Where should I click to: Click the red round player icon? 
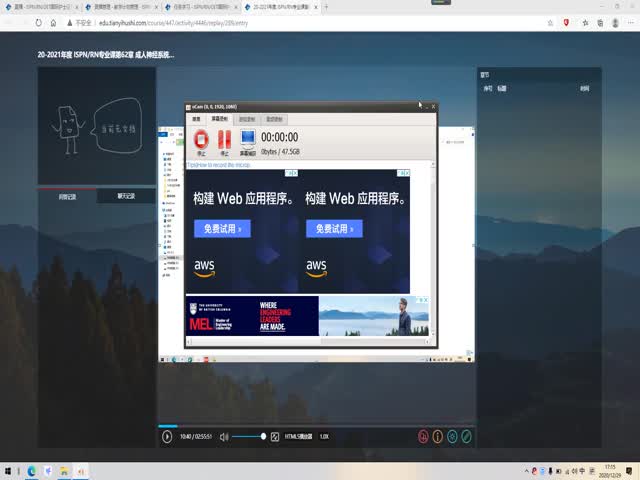(x=423, y=436)
